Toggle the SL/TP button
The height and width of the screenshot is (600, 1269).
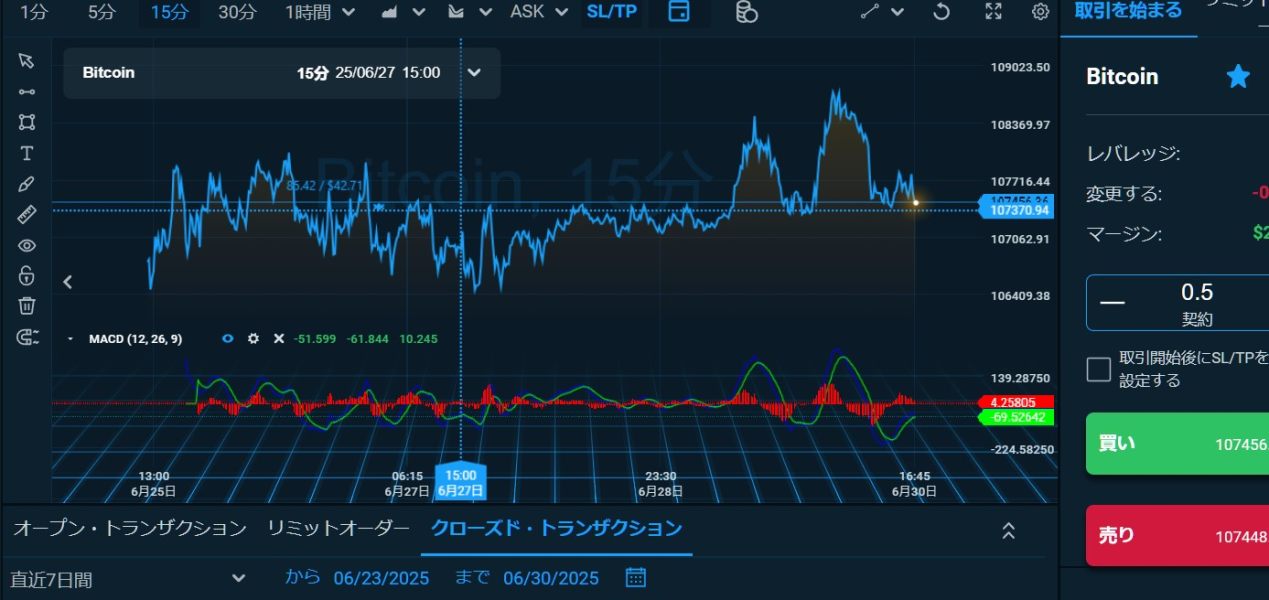click(612, 12)
